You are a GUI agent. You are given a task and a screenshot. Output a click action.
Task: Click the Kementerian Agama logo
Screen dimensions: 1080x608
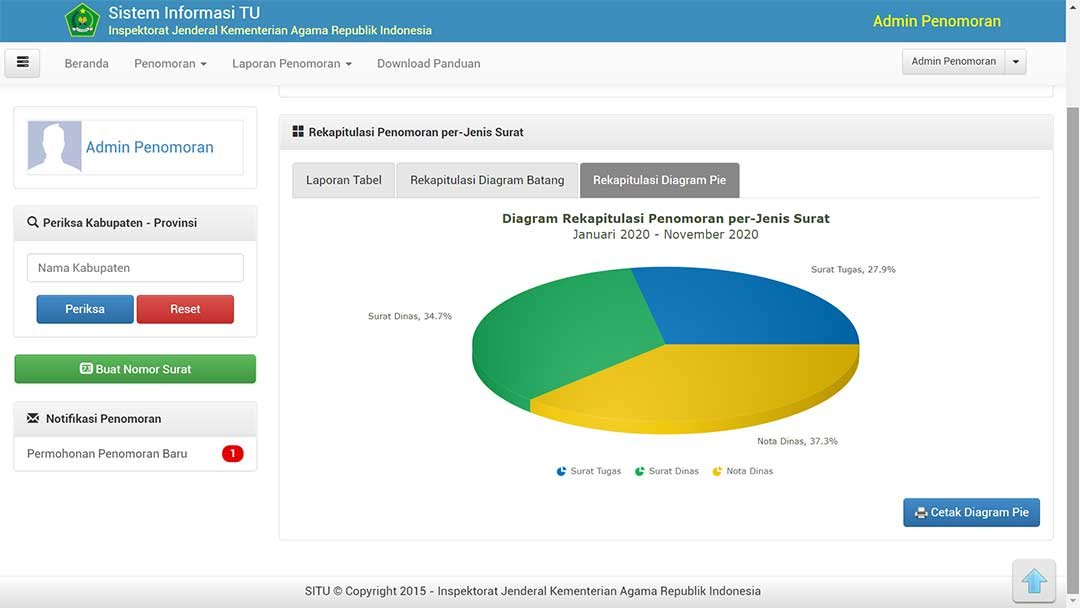coord(82,20)
